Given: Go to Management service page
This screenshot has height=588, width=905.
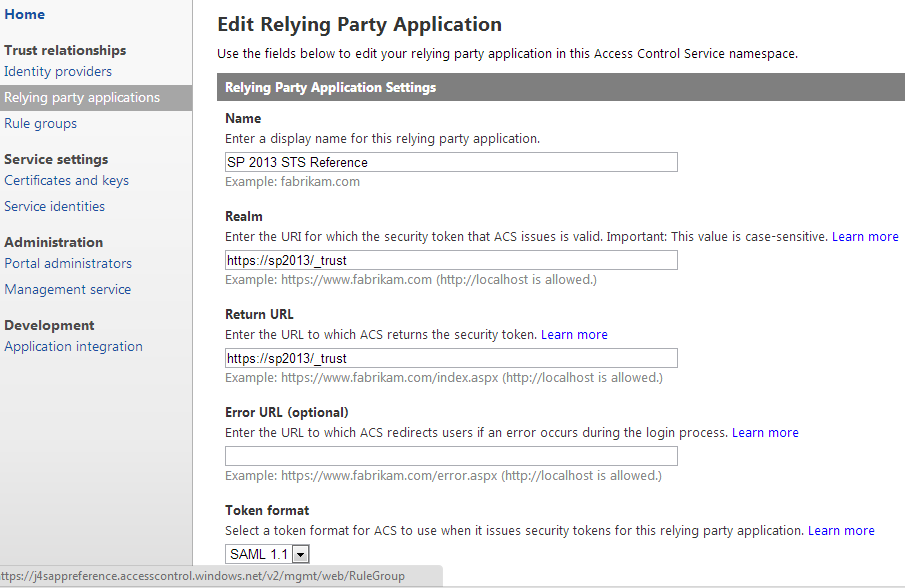Looking at the screenshot, I should pos(68,290).
